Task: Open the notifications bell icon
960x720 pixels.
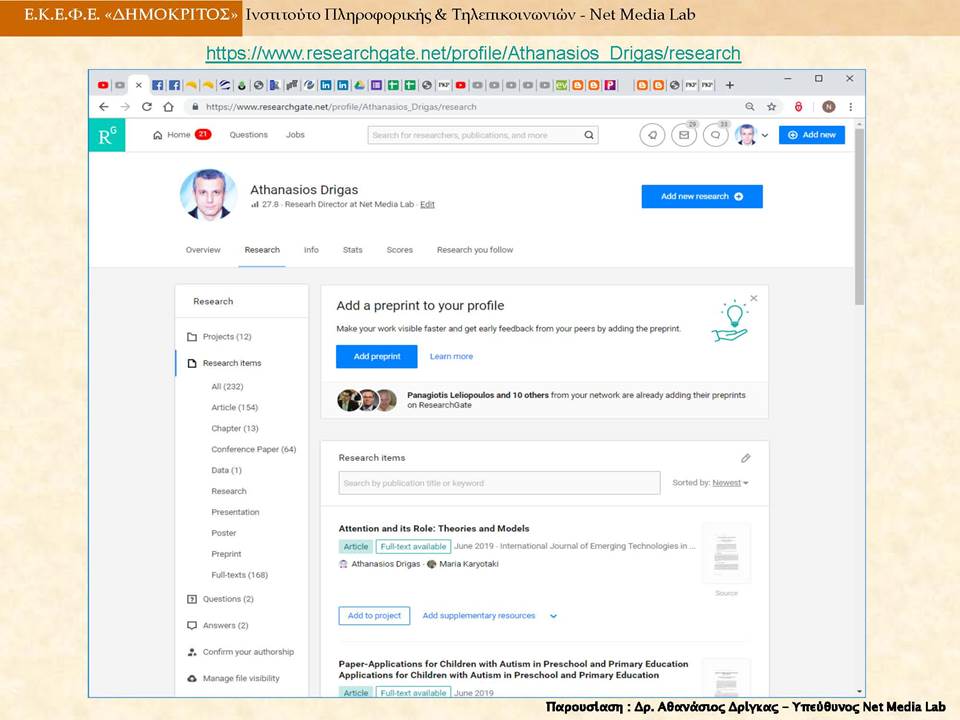Action: (652, 135)
